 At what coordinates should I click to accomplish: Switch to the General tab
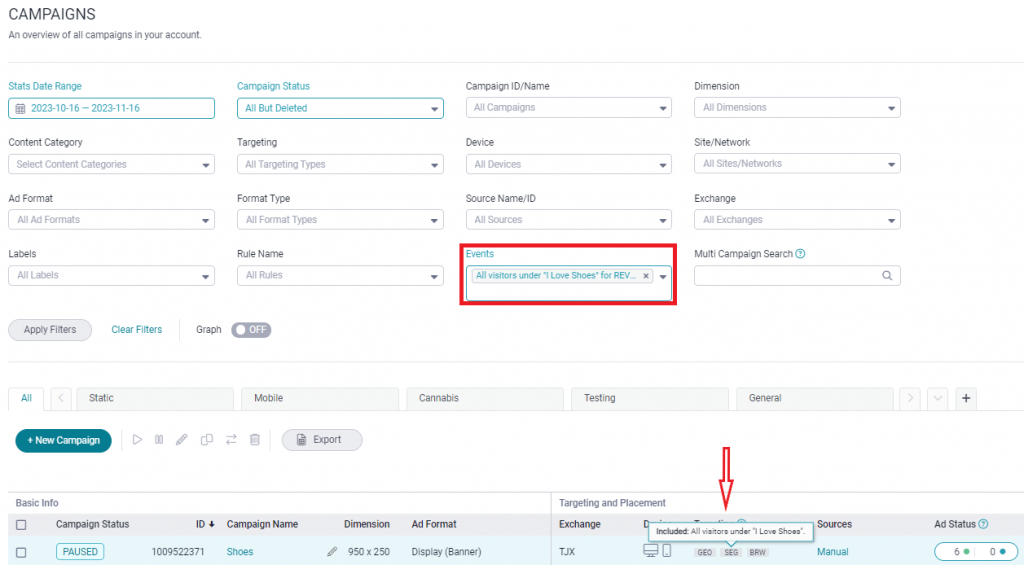click(814, 398)
